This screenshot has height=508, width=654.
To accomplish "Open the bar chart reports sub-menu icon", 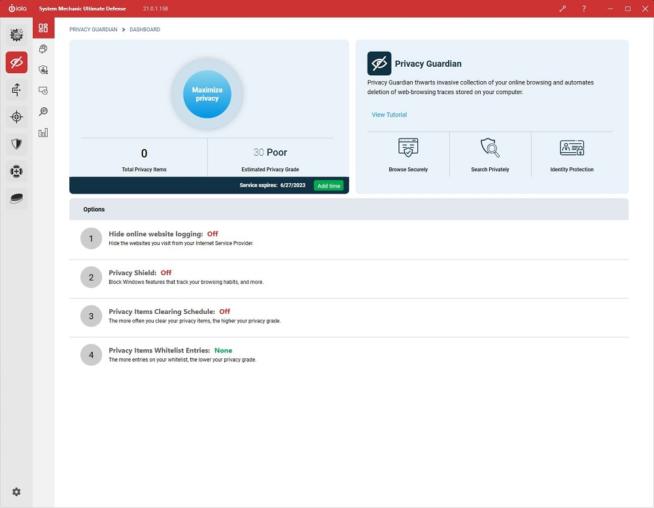I will 43,133.
